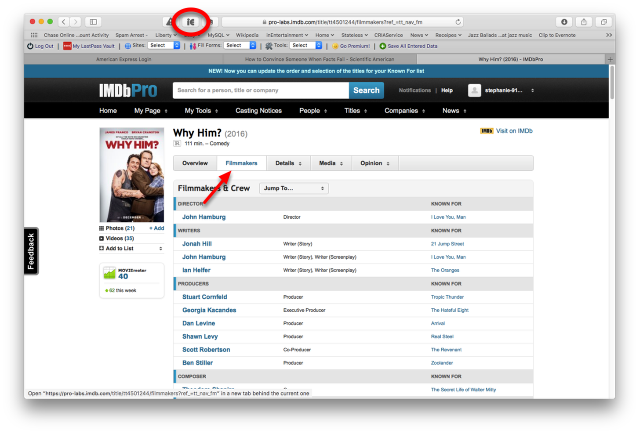Click the Log Out power icon
Image resolution: width=640 pixels, height=434 pixels.
tap(30, 46)
